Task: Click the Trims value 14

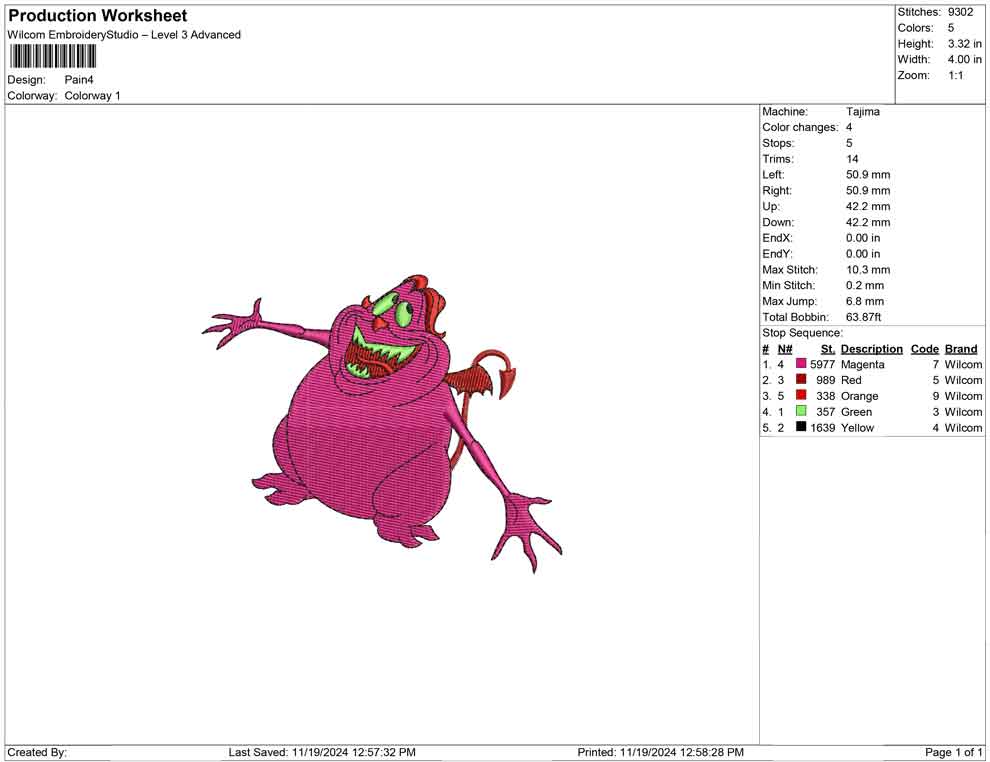Action: pos(852,159)
